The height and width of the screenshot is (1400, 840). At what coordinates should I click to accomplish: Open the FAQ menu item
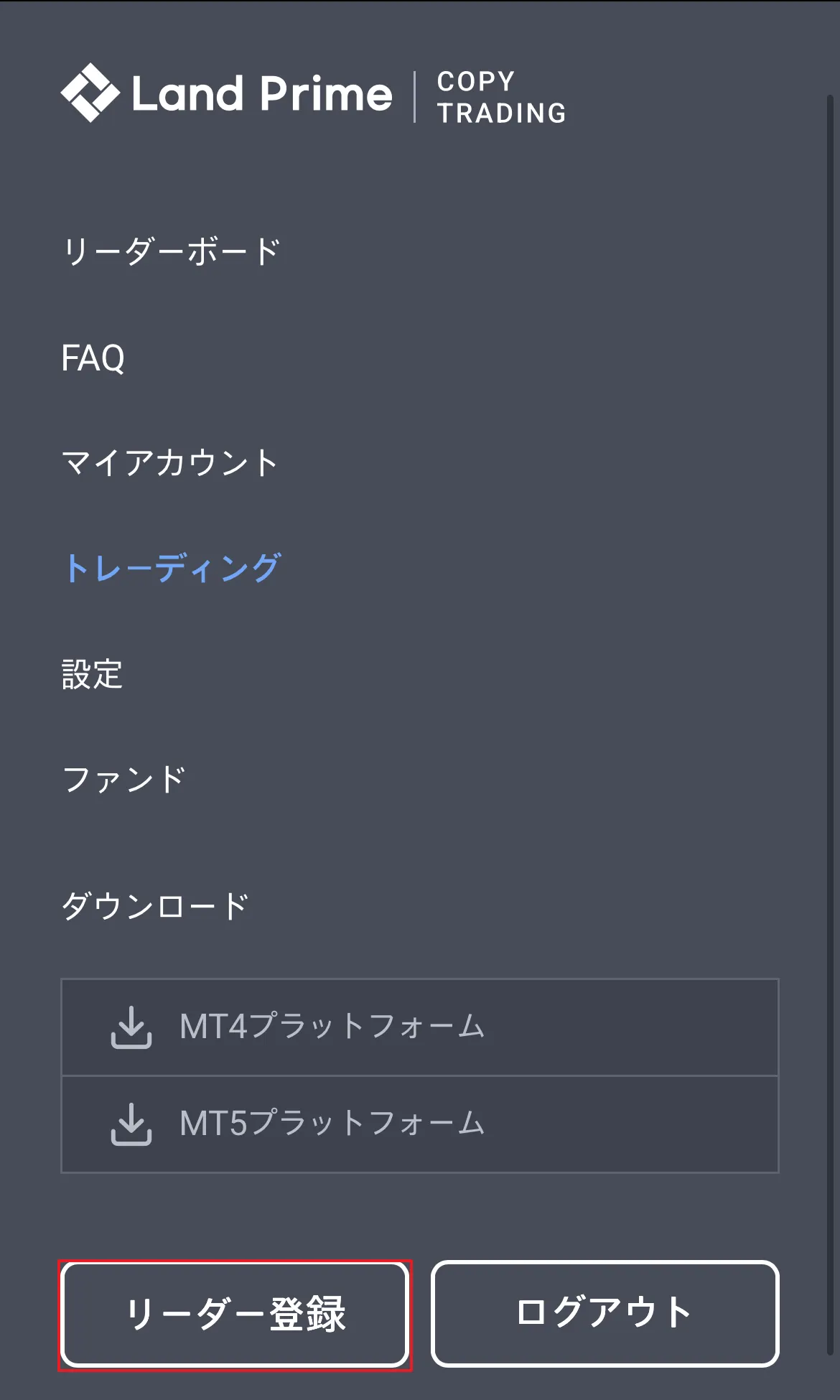[93, 358]
